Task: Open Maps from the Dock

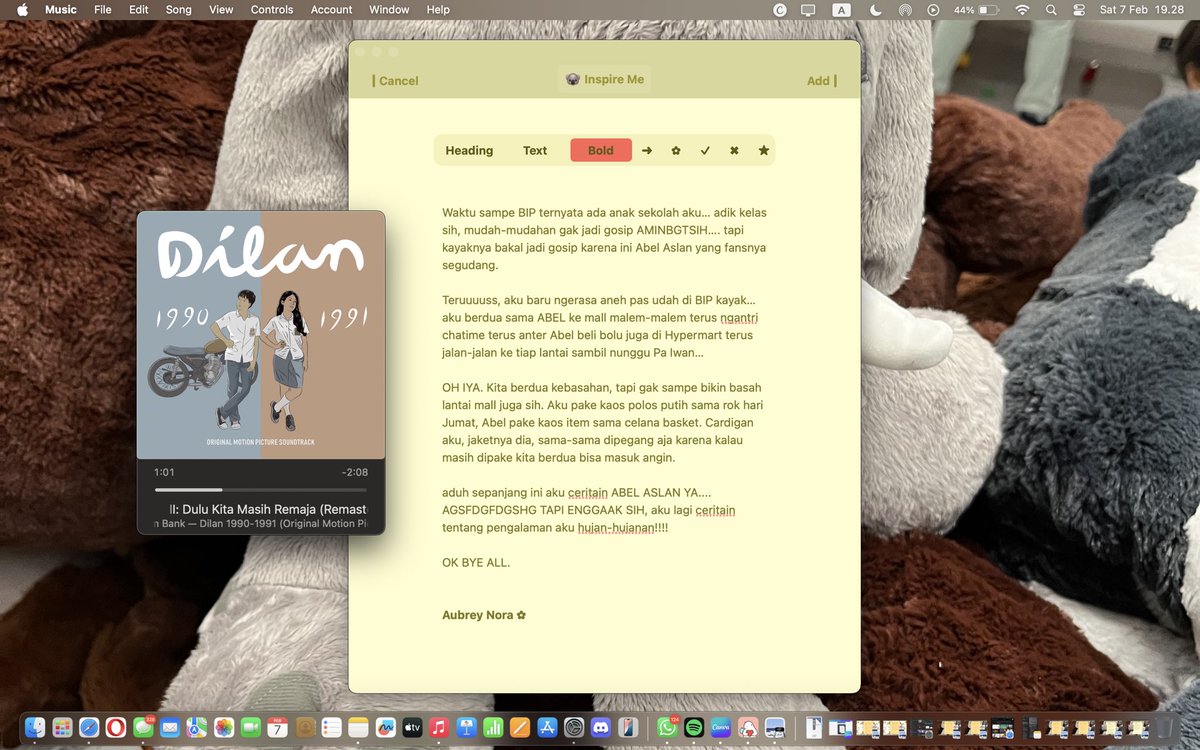Action: pyautogui.click(x=197, y=728)
